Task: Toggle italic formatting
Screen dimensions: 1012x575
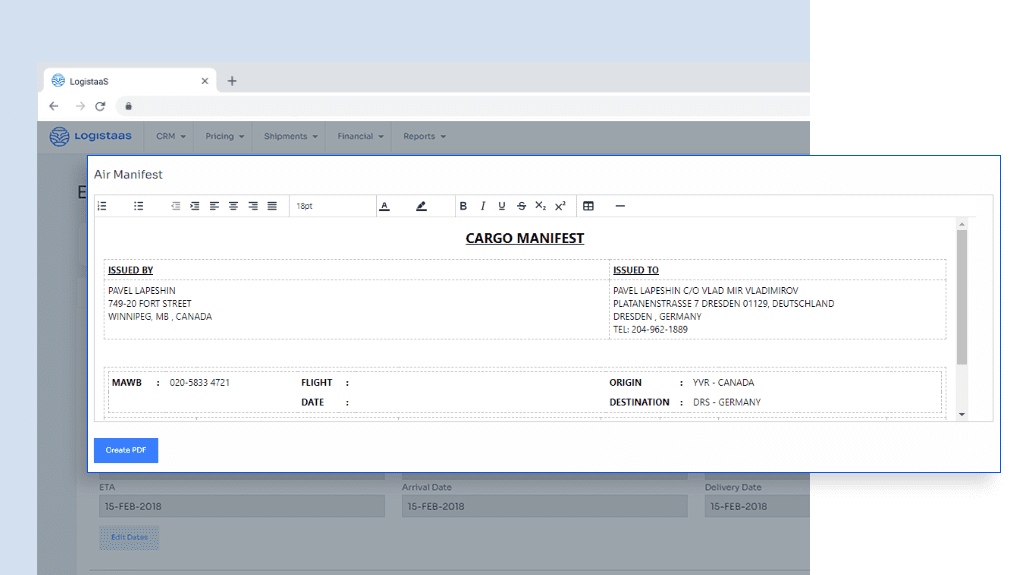Action: (x=482, y=206)
